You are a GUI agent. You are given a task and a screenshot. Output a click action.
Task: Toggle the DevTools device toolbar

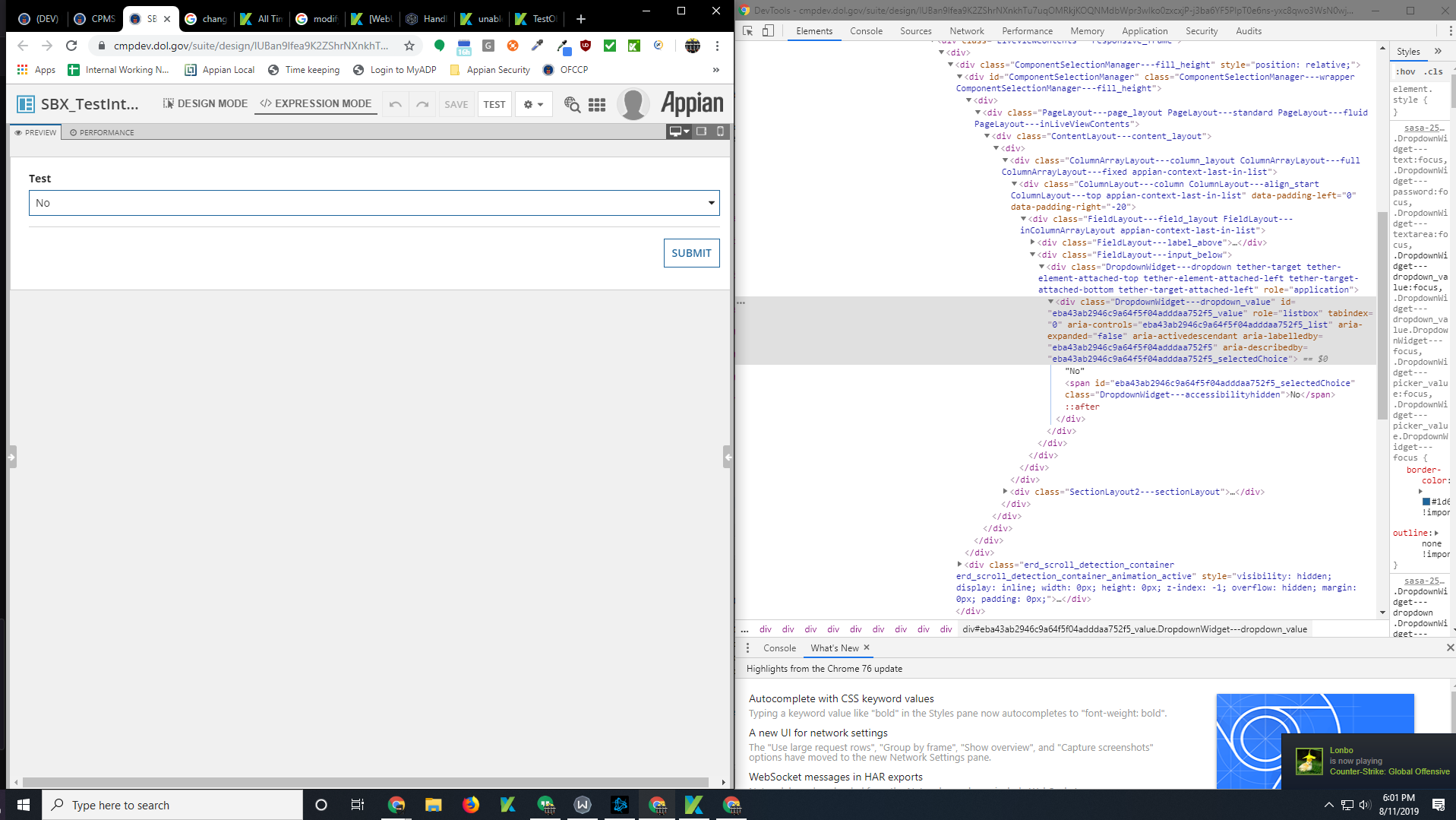click(768, 30)
